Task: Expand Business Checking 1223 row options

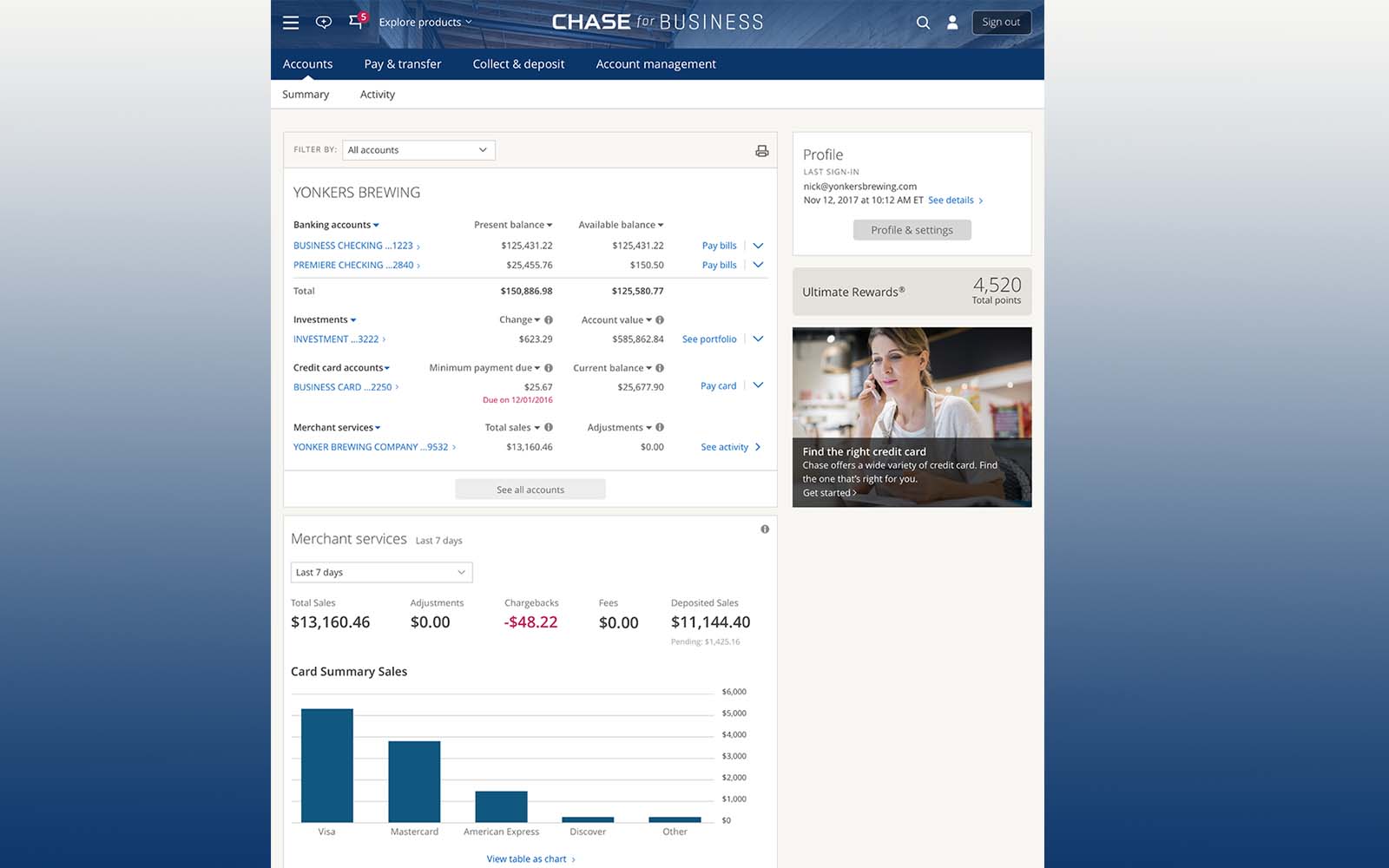Action: click(758, 246)
